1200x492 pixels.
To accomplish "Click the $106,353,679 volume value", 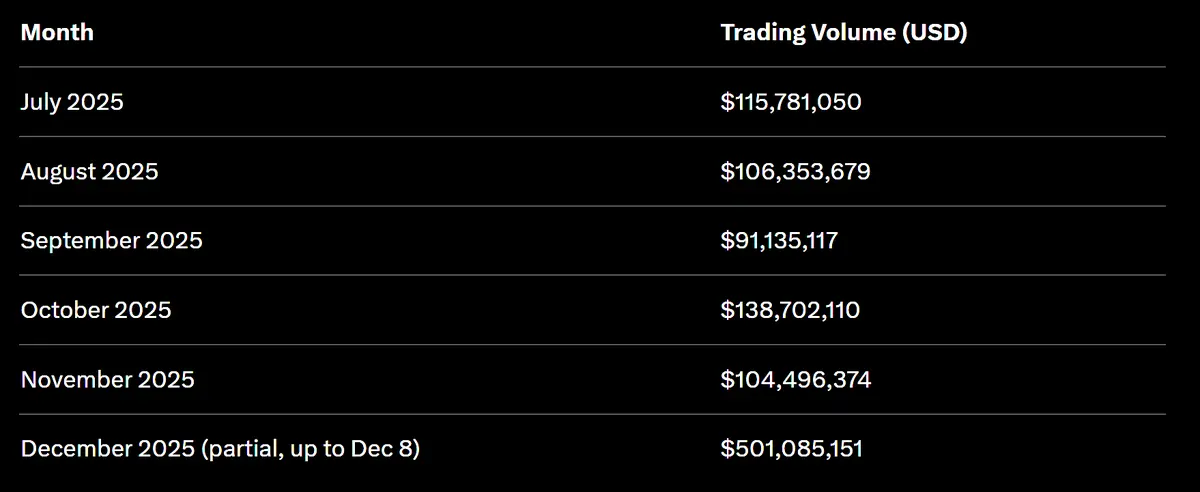I will point(795,172).
